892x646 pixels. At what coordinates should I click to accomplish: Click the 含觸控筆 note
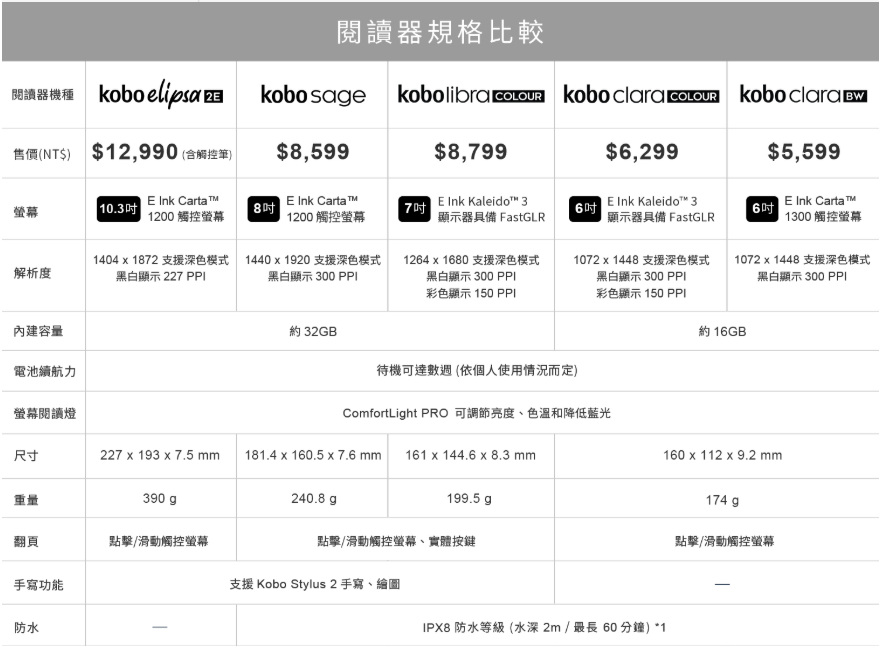207,154
